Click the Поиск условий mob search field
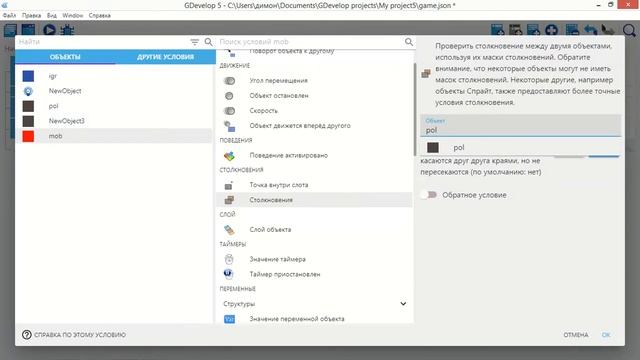This screenshot has height=360, width=640. [x=310, y=42]
